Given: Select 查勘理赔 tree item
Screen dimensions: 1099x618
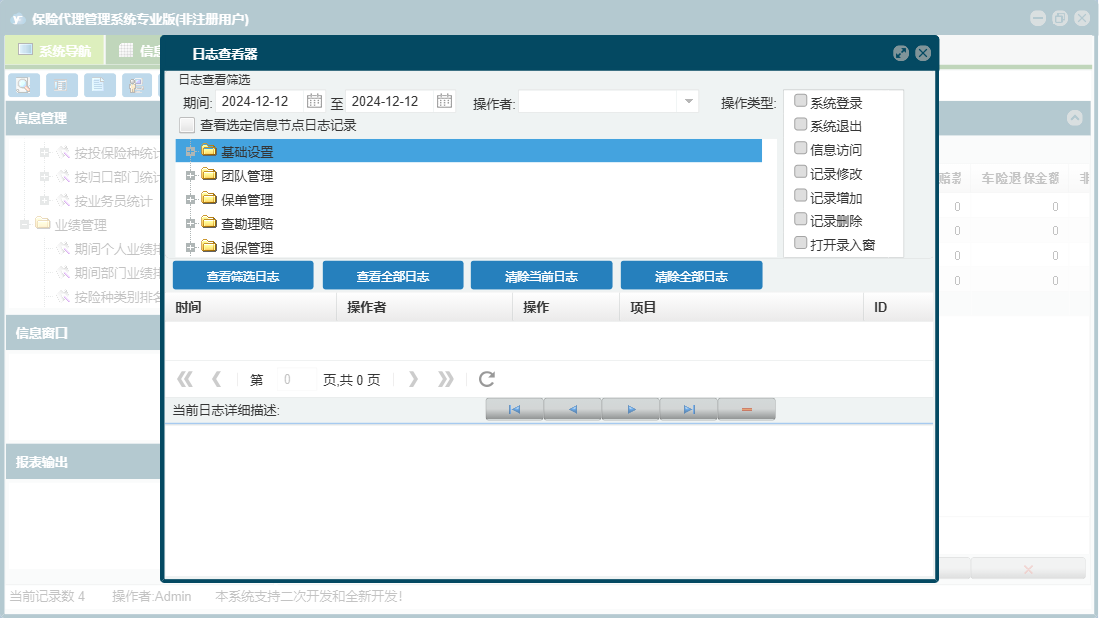Looking at the screenshot, I should coord(247,224).
